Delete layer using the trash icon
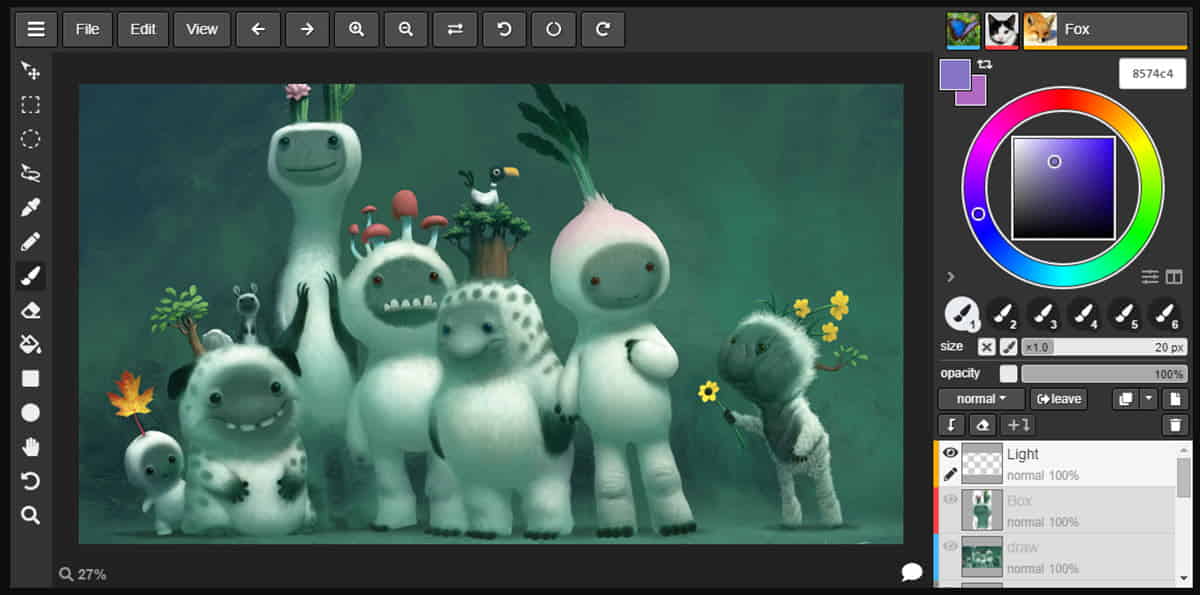Viewport: 1200px width, 595px height. 1175,425
